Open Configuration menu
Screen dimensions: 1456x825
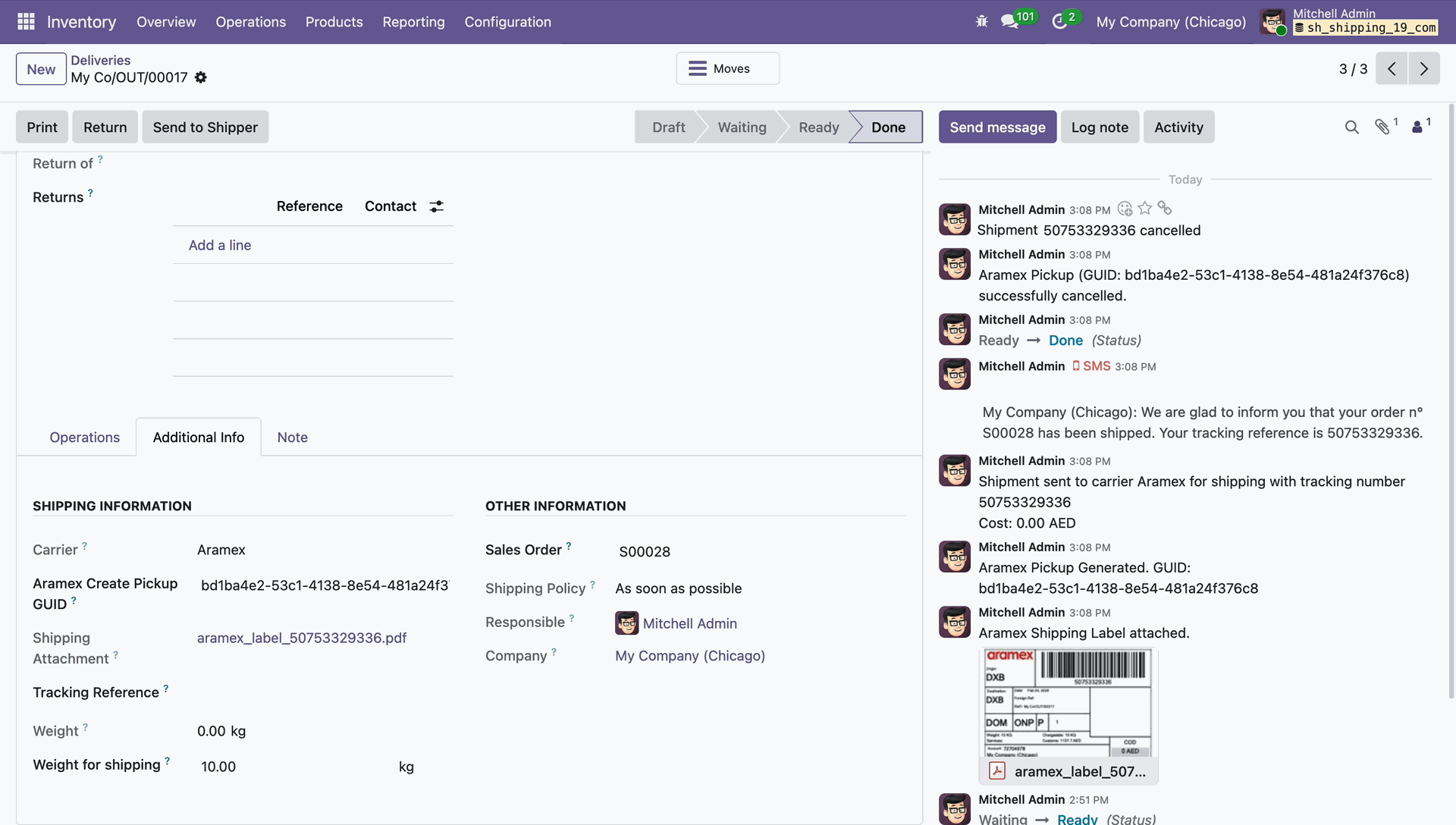(x=507, y=22)
